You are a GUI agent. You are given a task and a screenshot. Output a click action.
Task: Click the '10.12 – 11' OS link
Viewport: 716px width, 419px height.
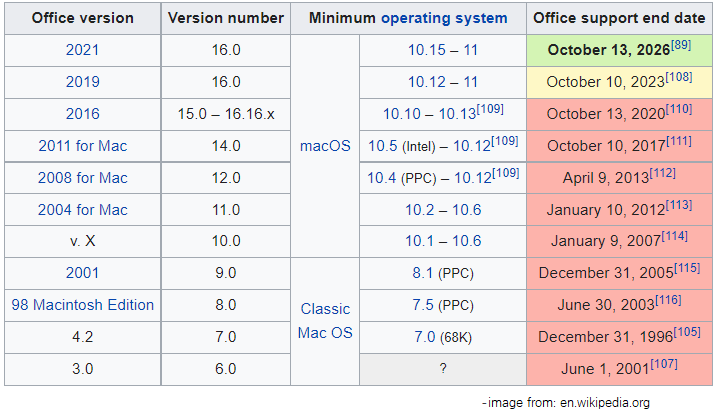pyautogui.click(x=442, y=82)
